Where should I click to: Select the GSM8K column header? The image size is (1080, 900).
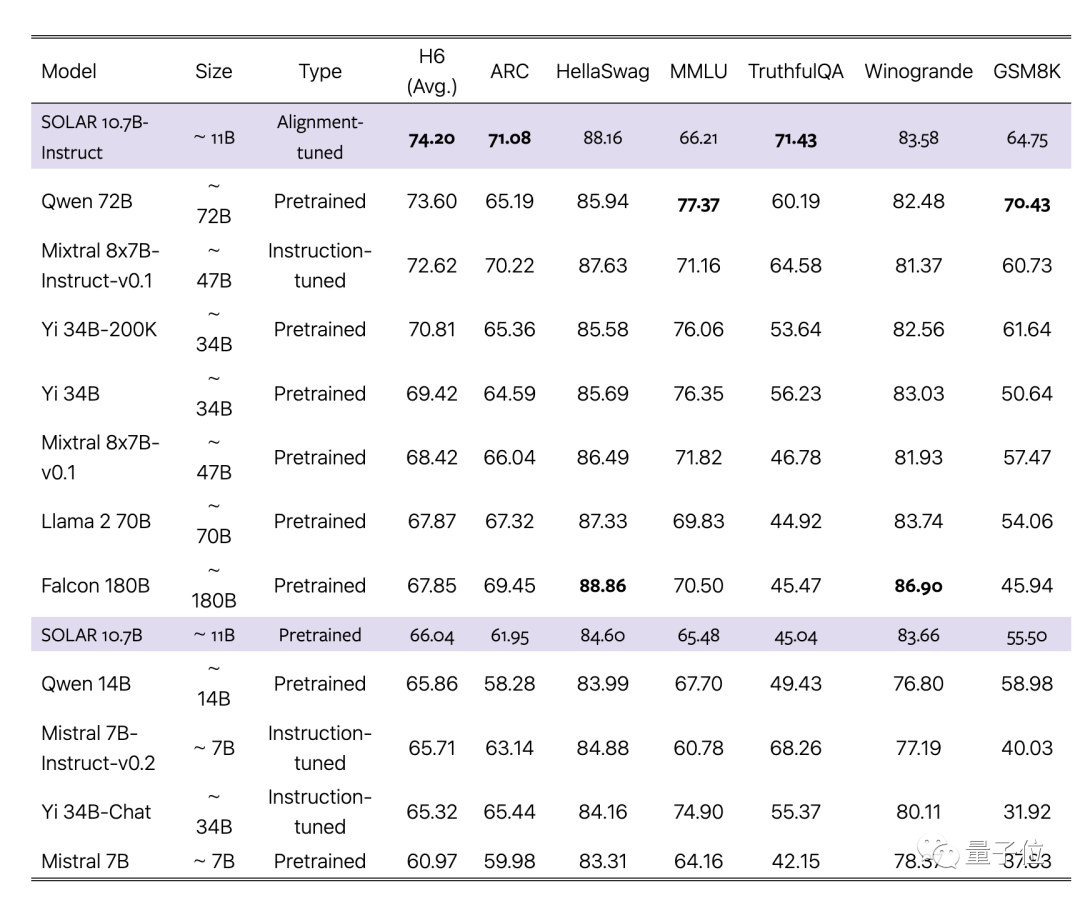[x=1027, y=71]
